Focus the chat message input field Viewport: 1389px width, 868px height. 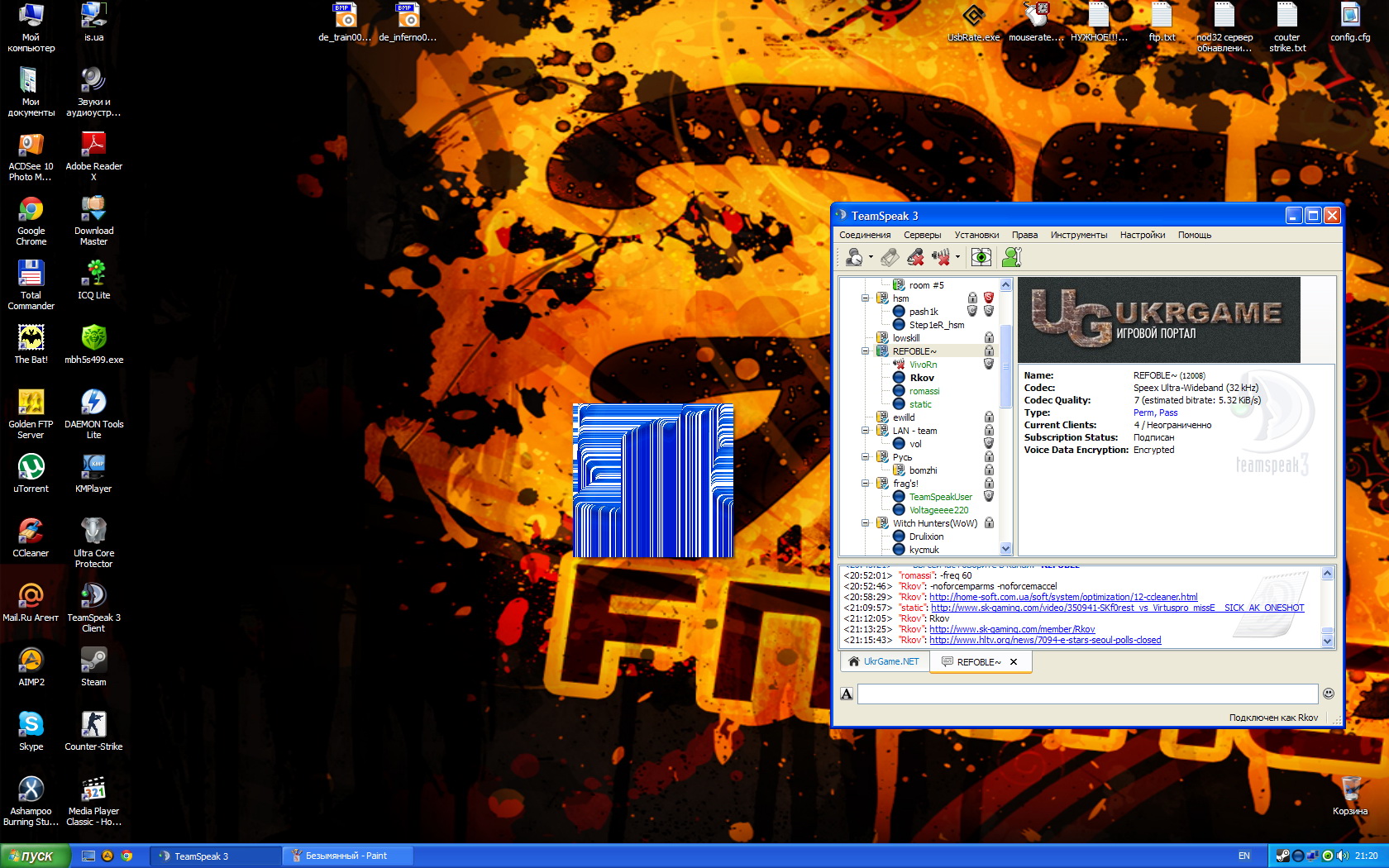1087,694
